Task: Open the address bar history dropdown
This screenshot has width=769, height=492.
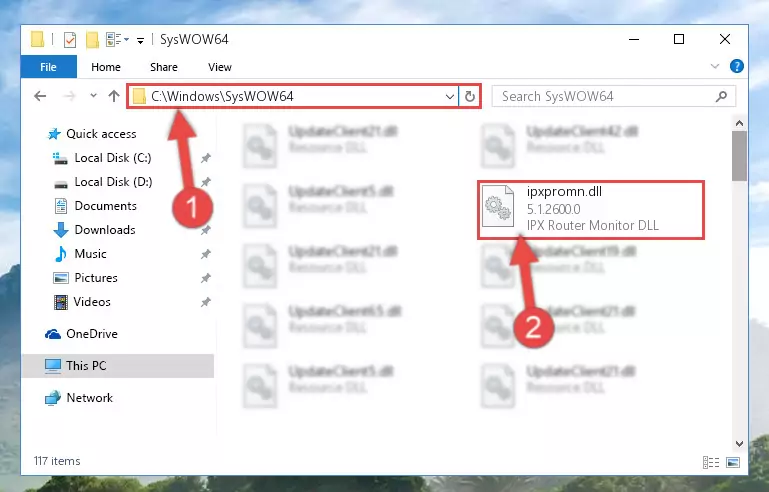Action: (x=449, y=97)
